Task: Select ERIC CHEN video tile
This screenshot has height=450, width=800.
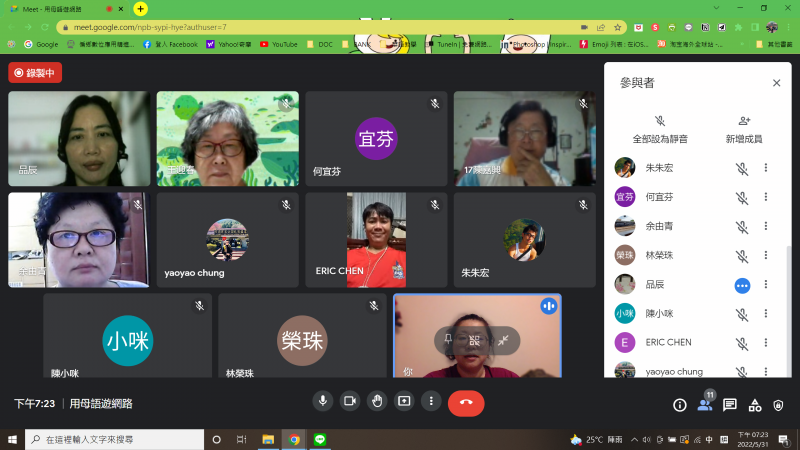Action: [x=376, y=240]
